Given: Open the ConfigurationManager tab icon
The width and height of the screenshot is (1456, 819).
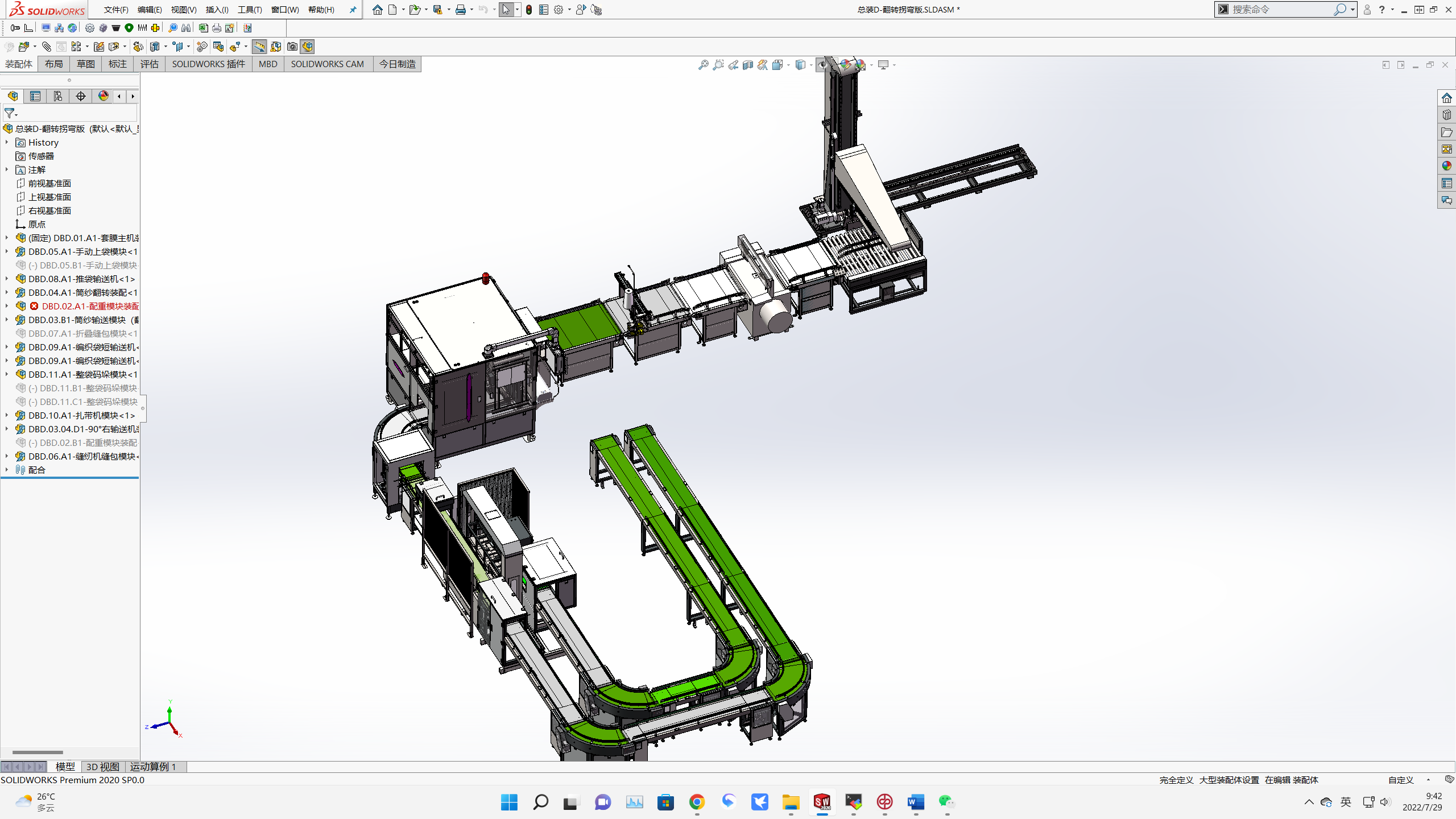Looking at the screenshot, I should pyautogui.click(x=58, y=96).
